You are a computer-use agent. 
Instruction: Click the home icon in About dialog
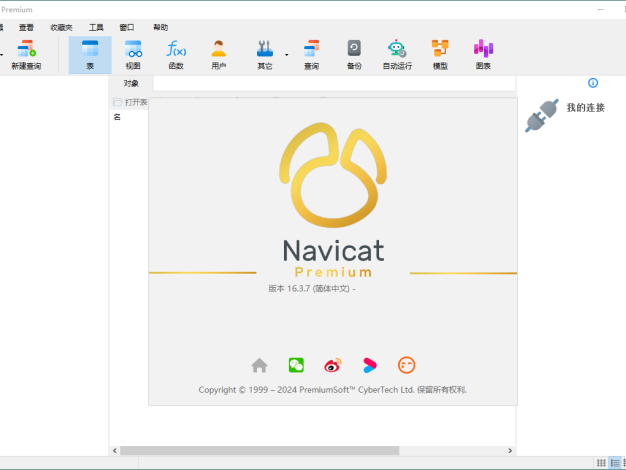coord(260,365)
